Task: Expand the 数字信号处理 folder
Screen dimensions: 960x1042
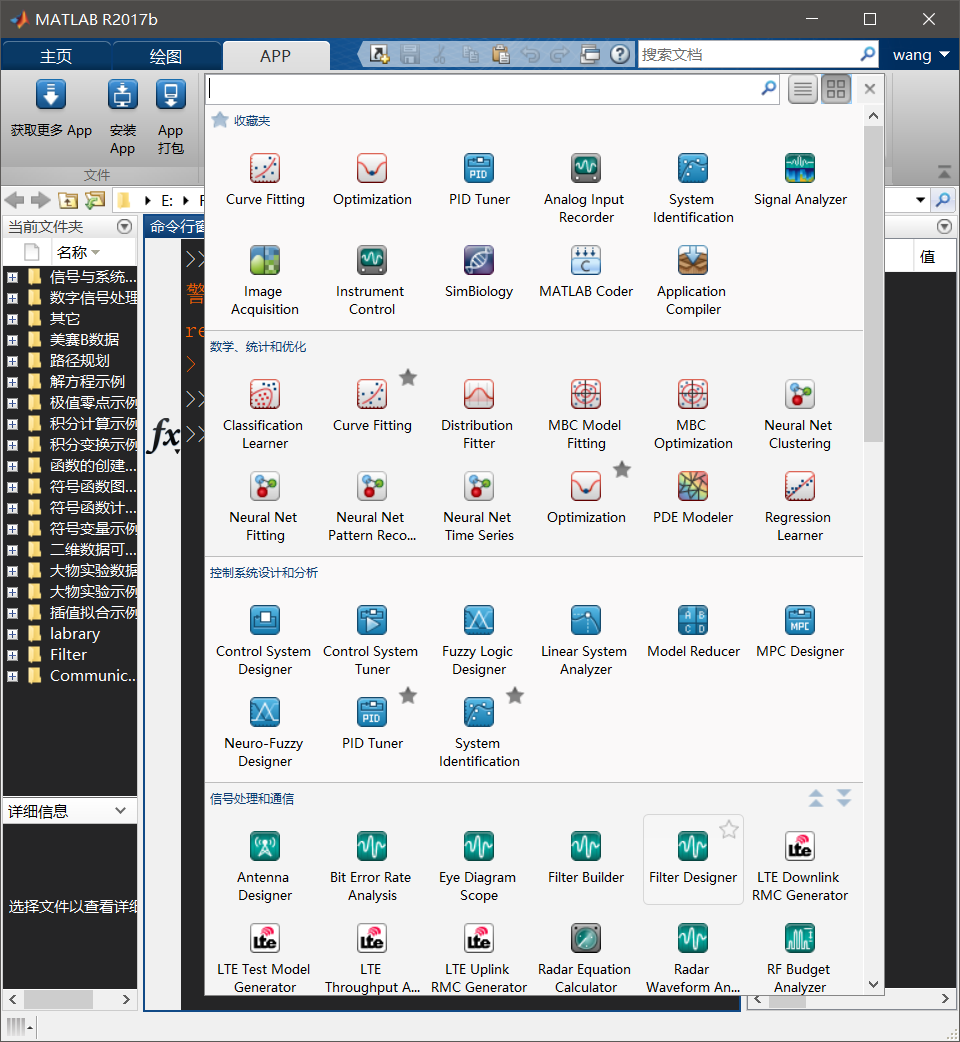Action: [12, 298]
